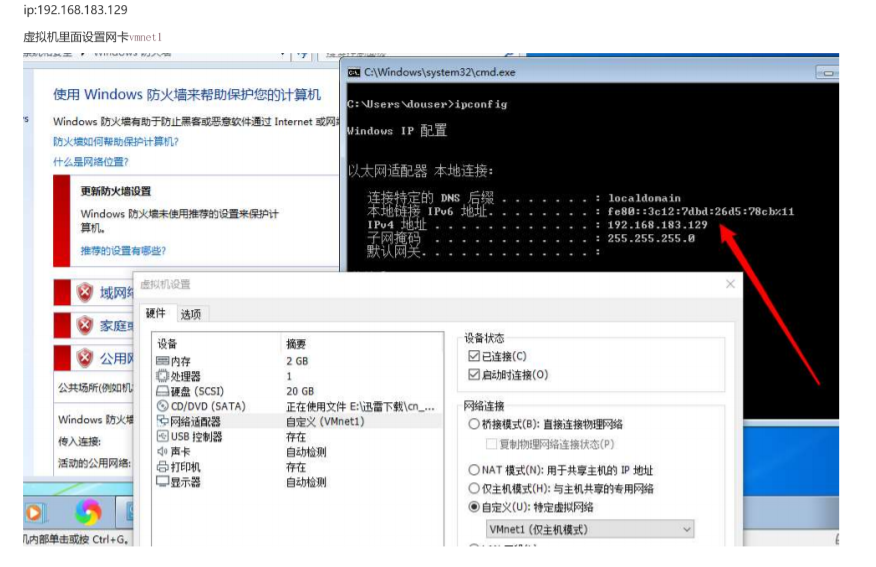The image size is (876, 567).
Task: Click the 自动检测 summary for 显示器
Action: point(306,482)
